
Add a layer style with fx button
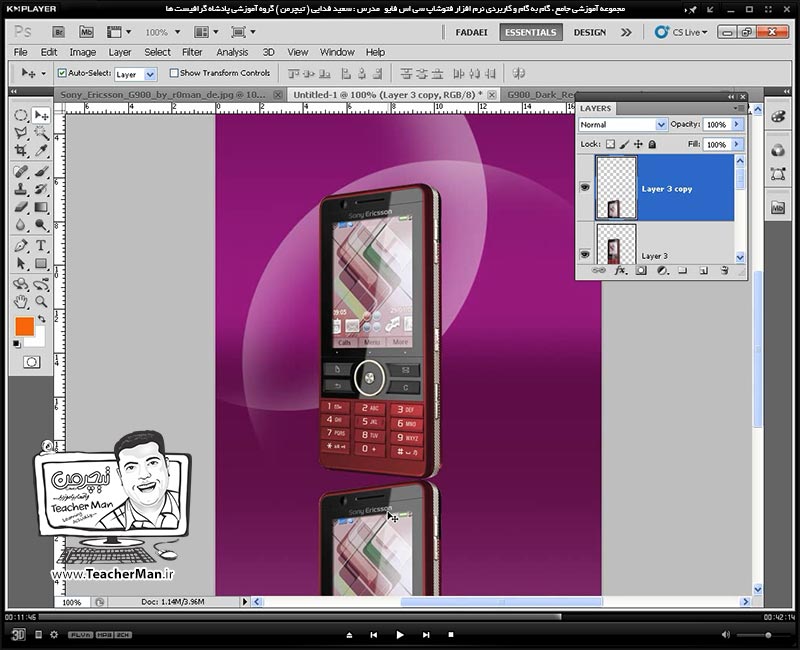pyautogui.click(x=620, y=270)
